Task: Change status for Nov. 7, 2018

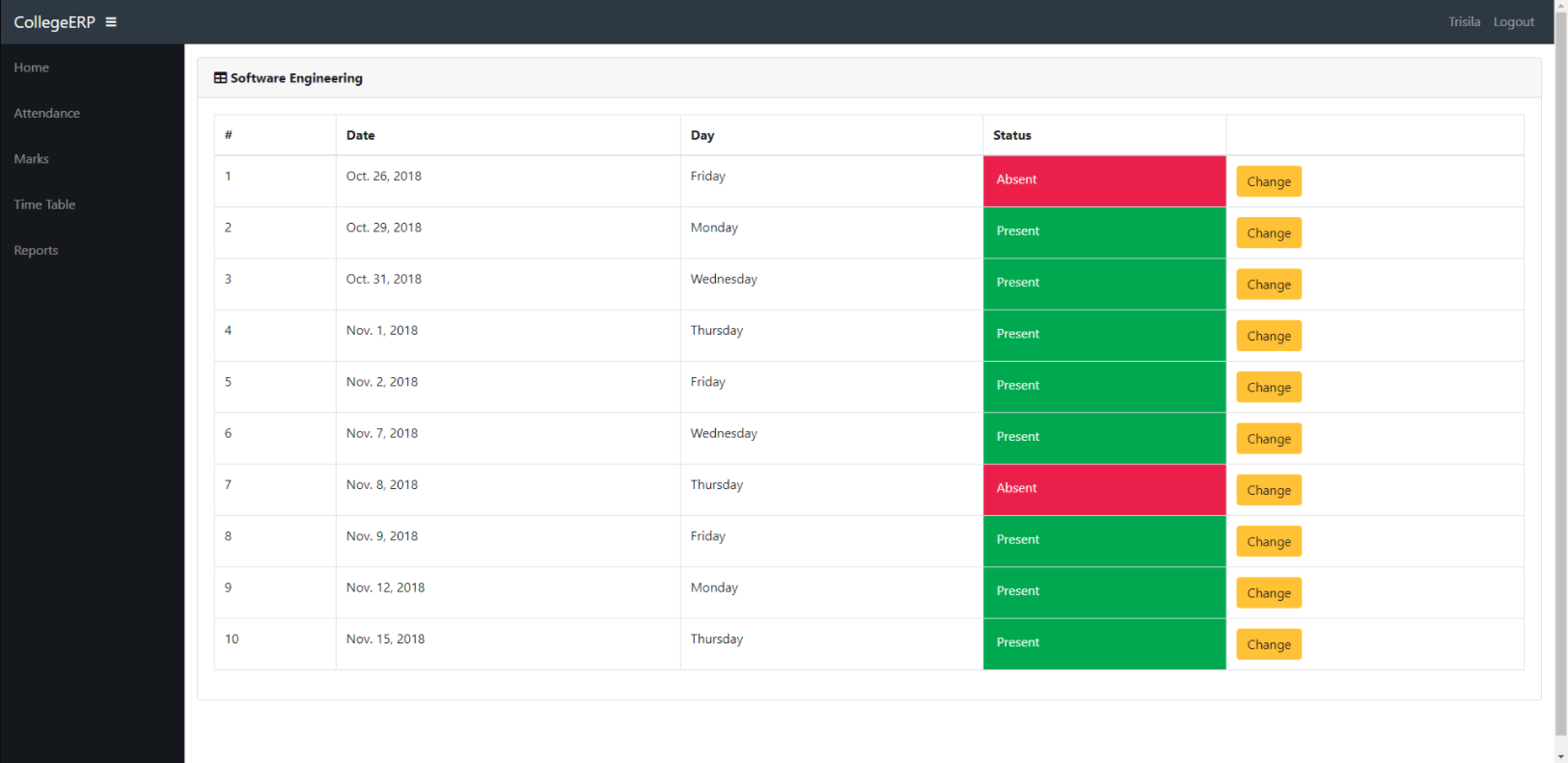Action: pyautogui.click(x=1269, y=439)
